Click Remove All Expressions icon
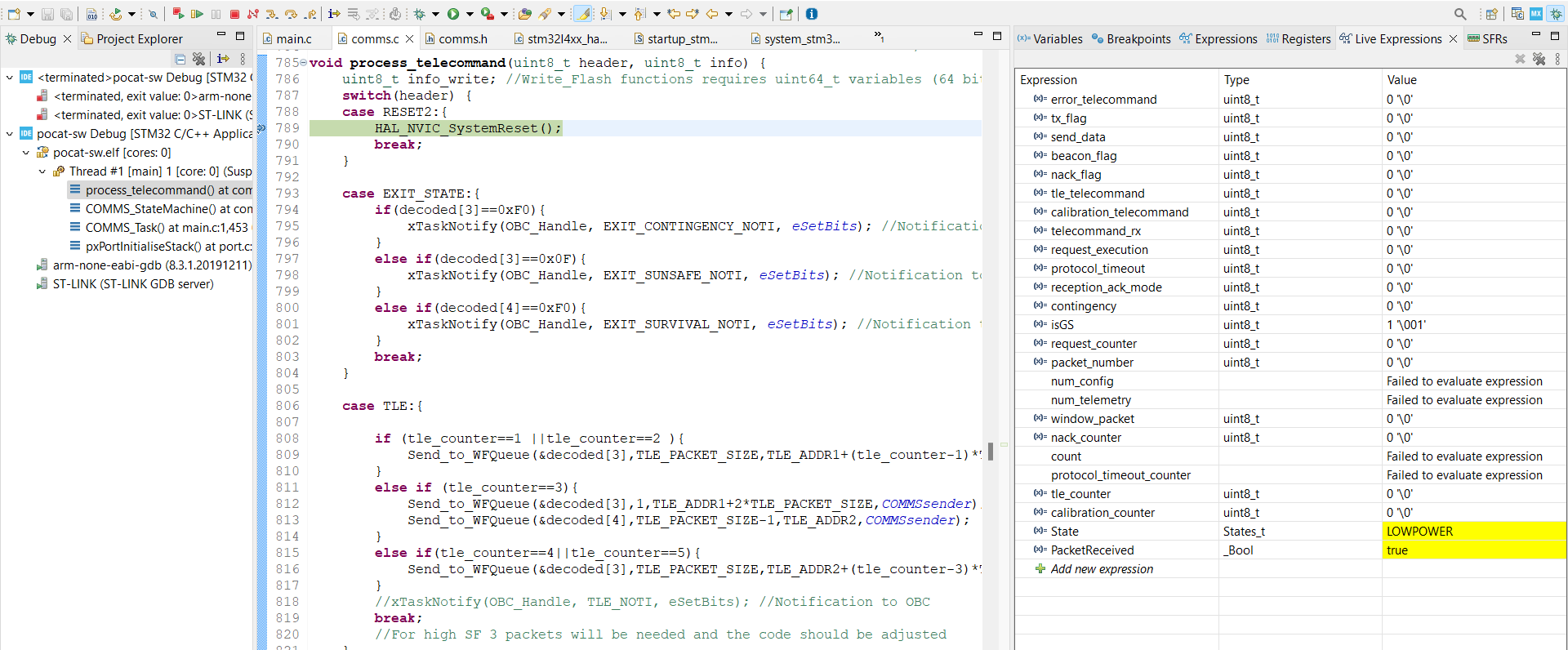This screenshot has height=650, width=1568. [x=1539, y=59]
